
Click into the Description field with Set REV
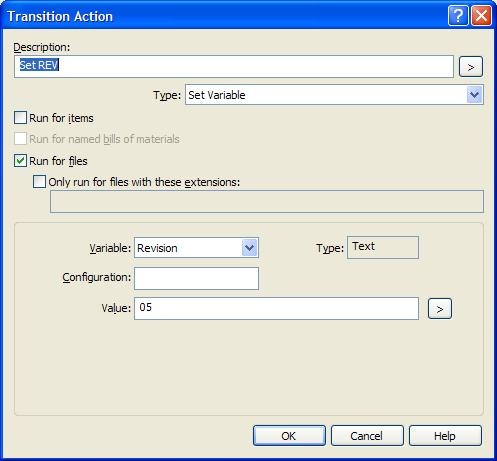pos(234,67)
